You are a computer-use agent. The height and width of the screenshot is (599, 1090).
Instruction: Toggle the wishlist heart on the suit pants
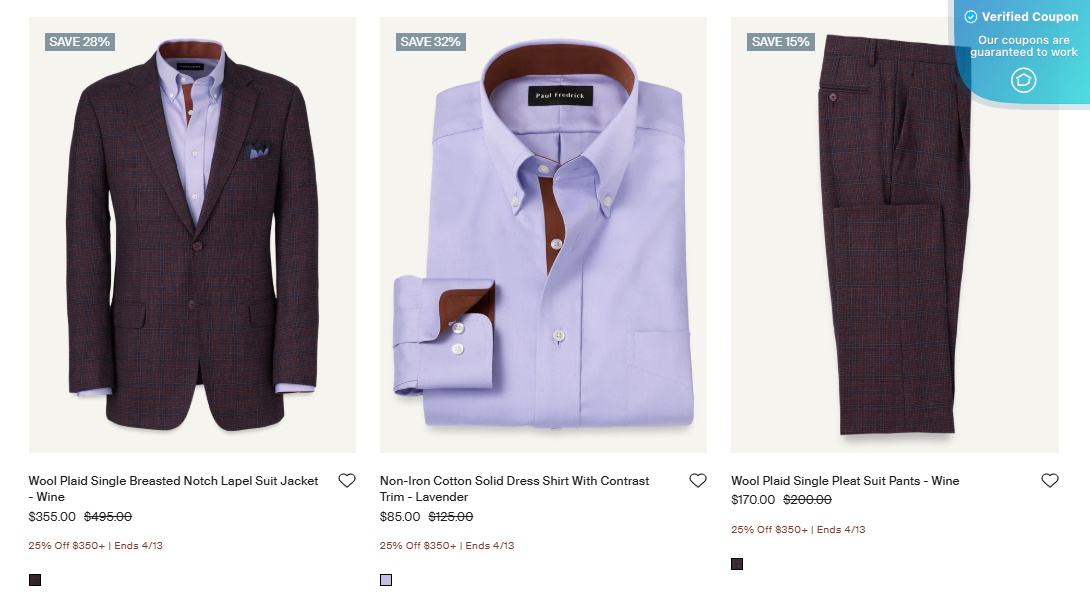click(1049, 480)
